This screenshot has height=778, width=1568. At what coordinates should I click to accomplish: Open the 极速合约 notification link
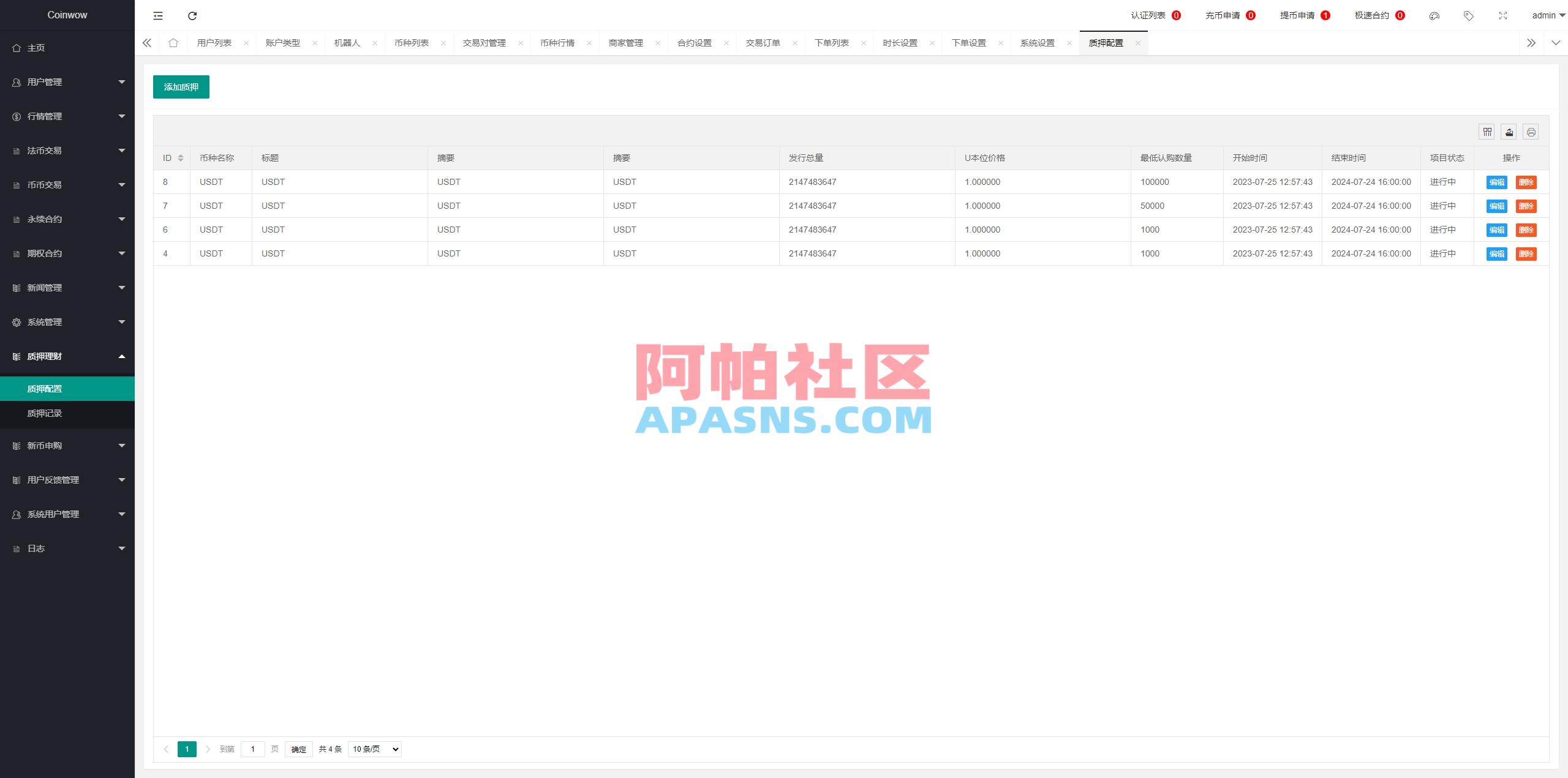tap(1380, 16)
